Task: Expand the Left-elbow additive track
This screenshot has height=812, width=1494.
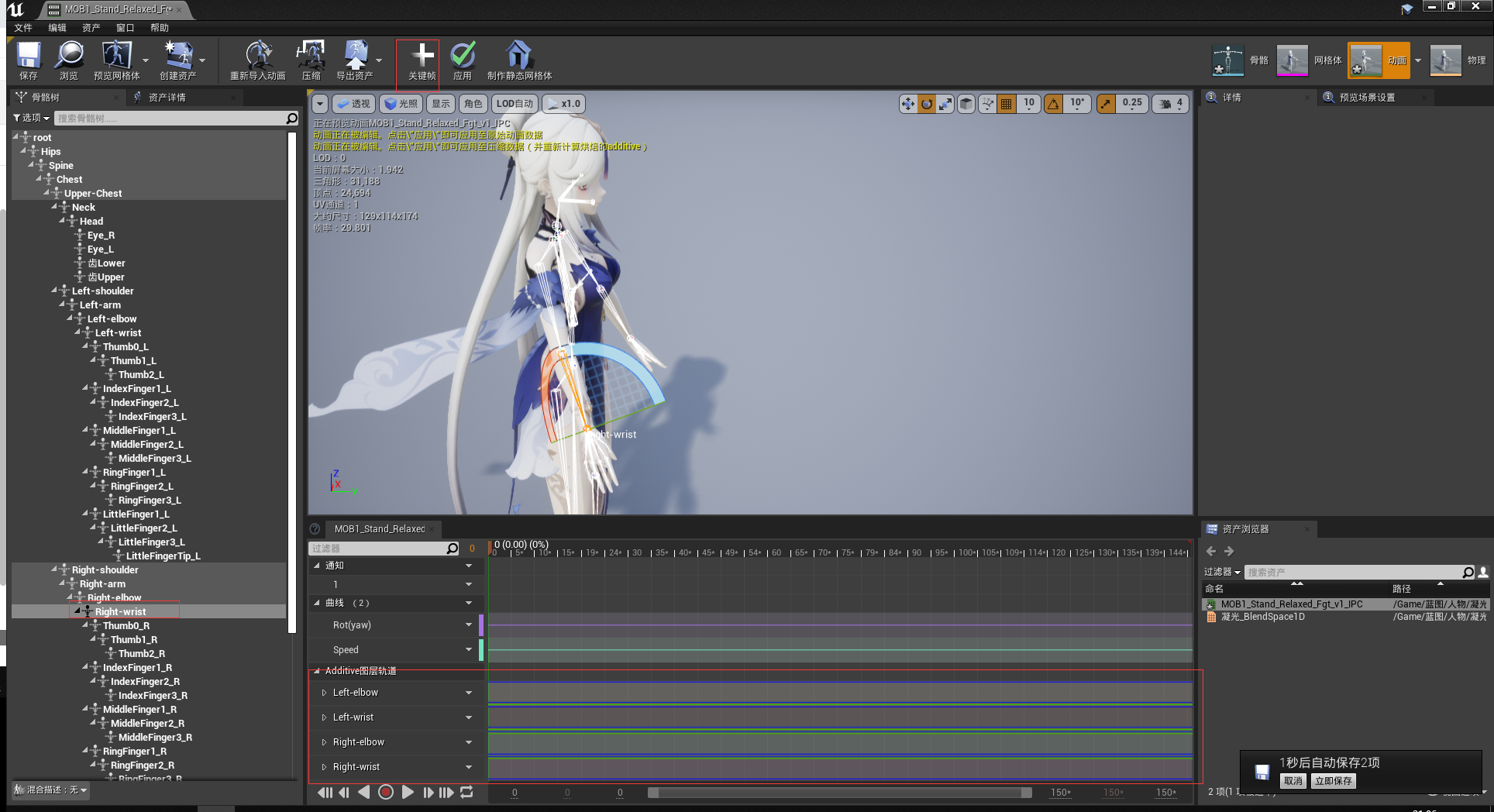Action: pyautogui.click(x=324, y=693)
